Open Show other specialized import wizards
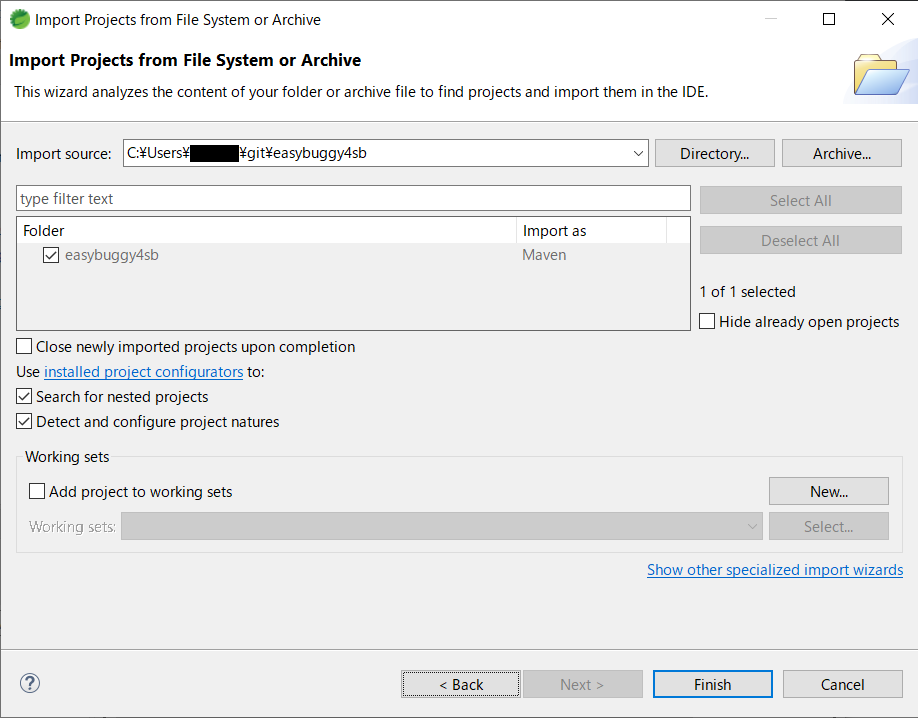 coord(775,569)
